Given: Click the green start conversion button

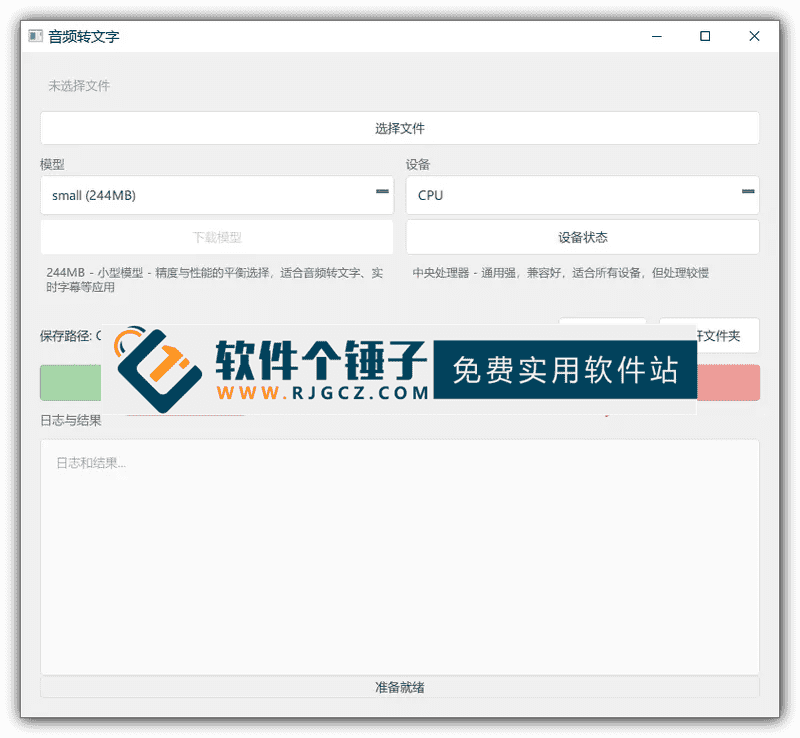Looking at the screenshot, I should [x=70, y=382].
